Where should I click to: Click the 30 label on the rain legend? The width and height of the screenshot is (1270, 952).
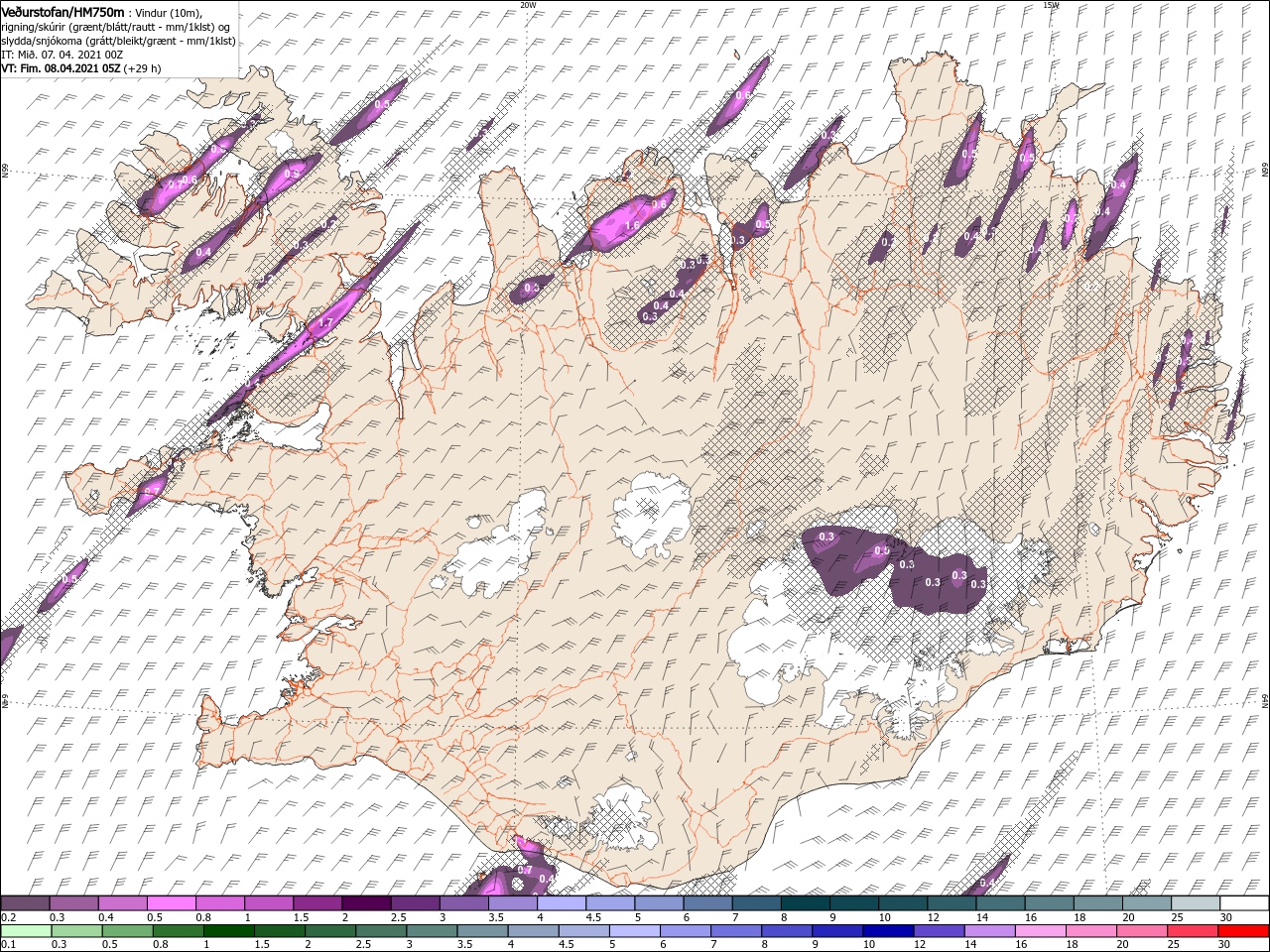click(1225, 944)
